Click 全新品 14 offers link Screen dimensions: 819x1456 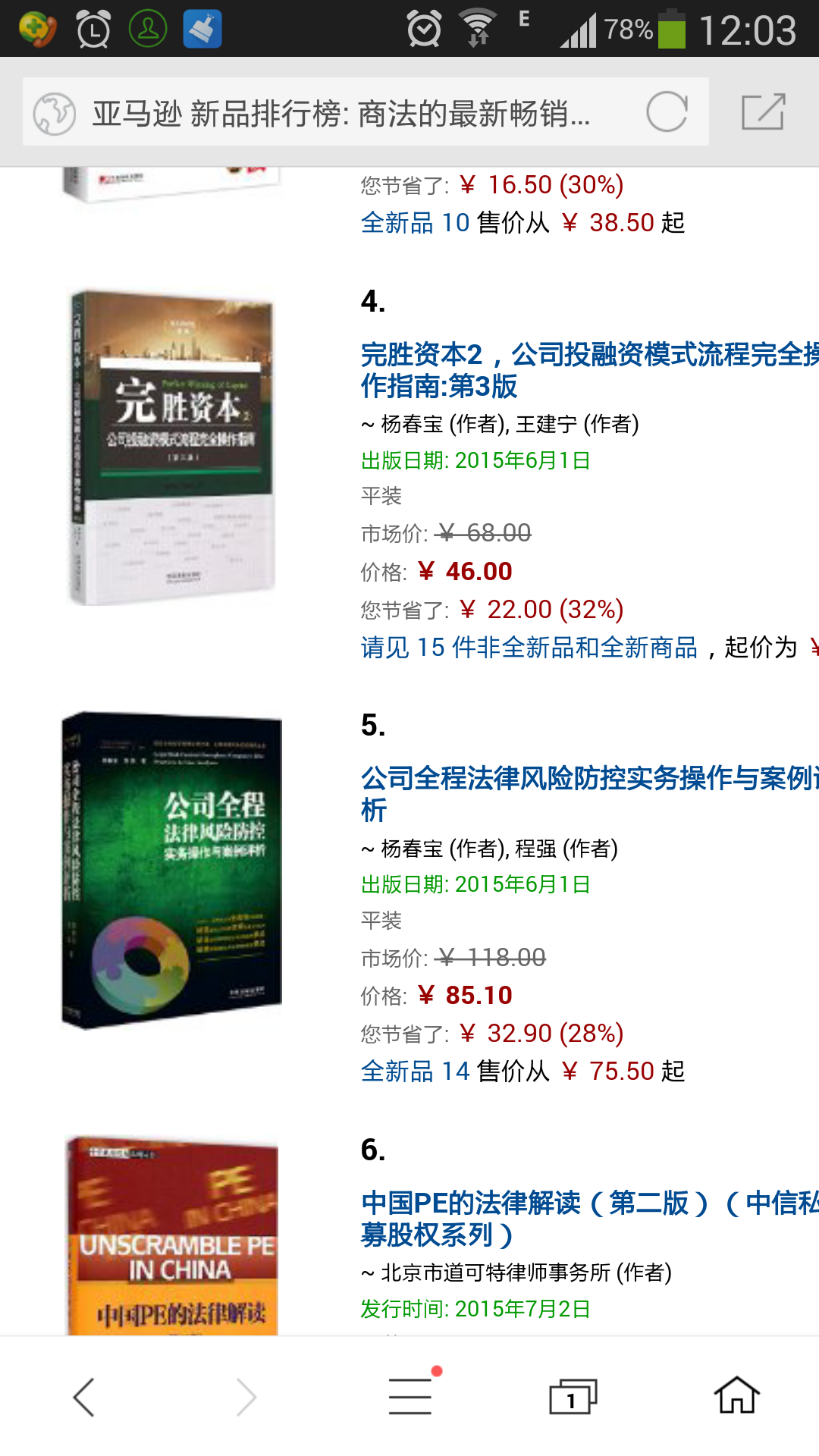tap(416, 1071)
